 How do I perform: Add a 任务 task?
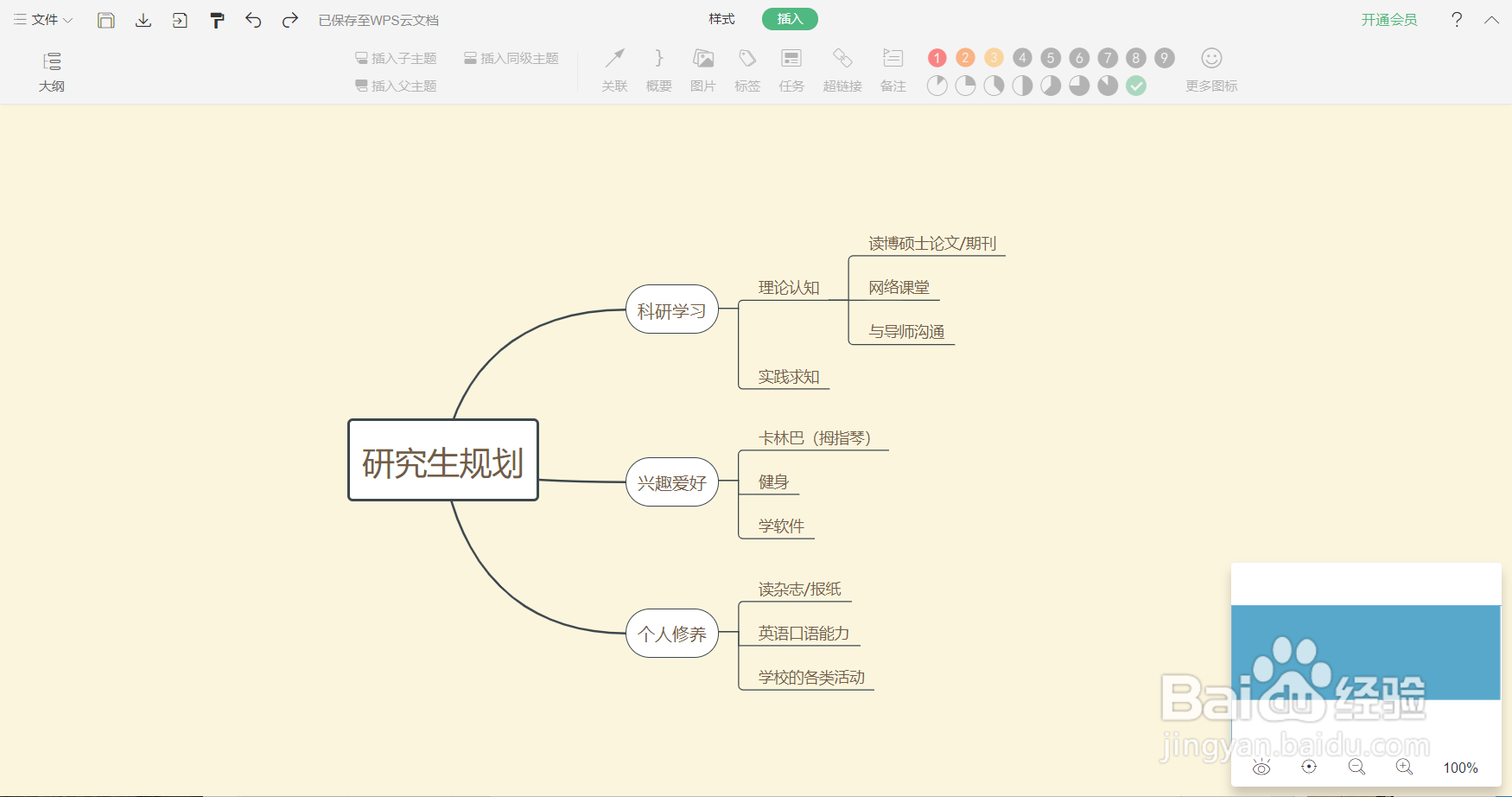pyautogui.click(x=791, y=71)
